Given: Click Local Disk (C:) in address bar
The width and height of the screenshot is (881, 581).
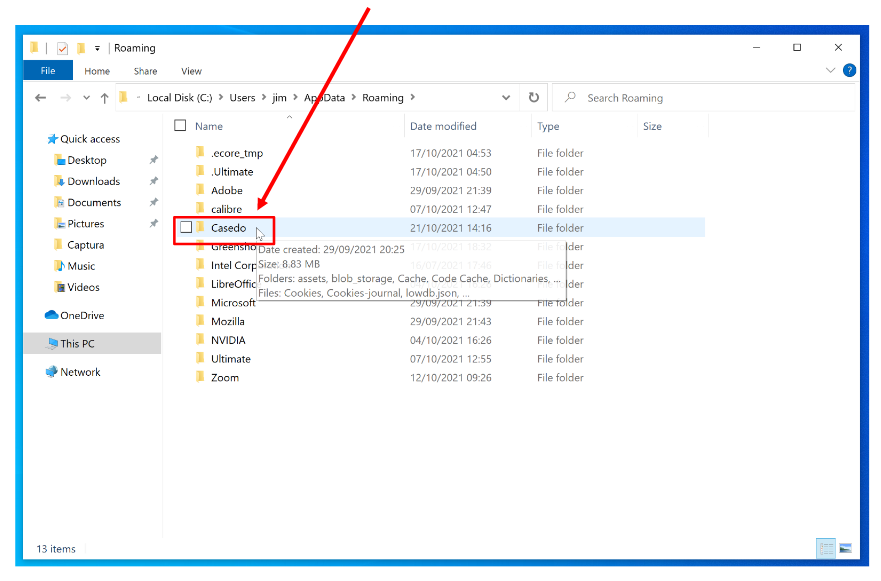Looking at the screenshot, I should pyautogui.click(x=179, y=98).
